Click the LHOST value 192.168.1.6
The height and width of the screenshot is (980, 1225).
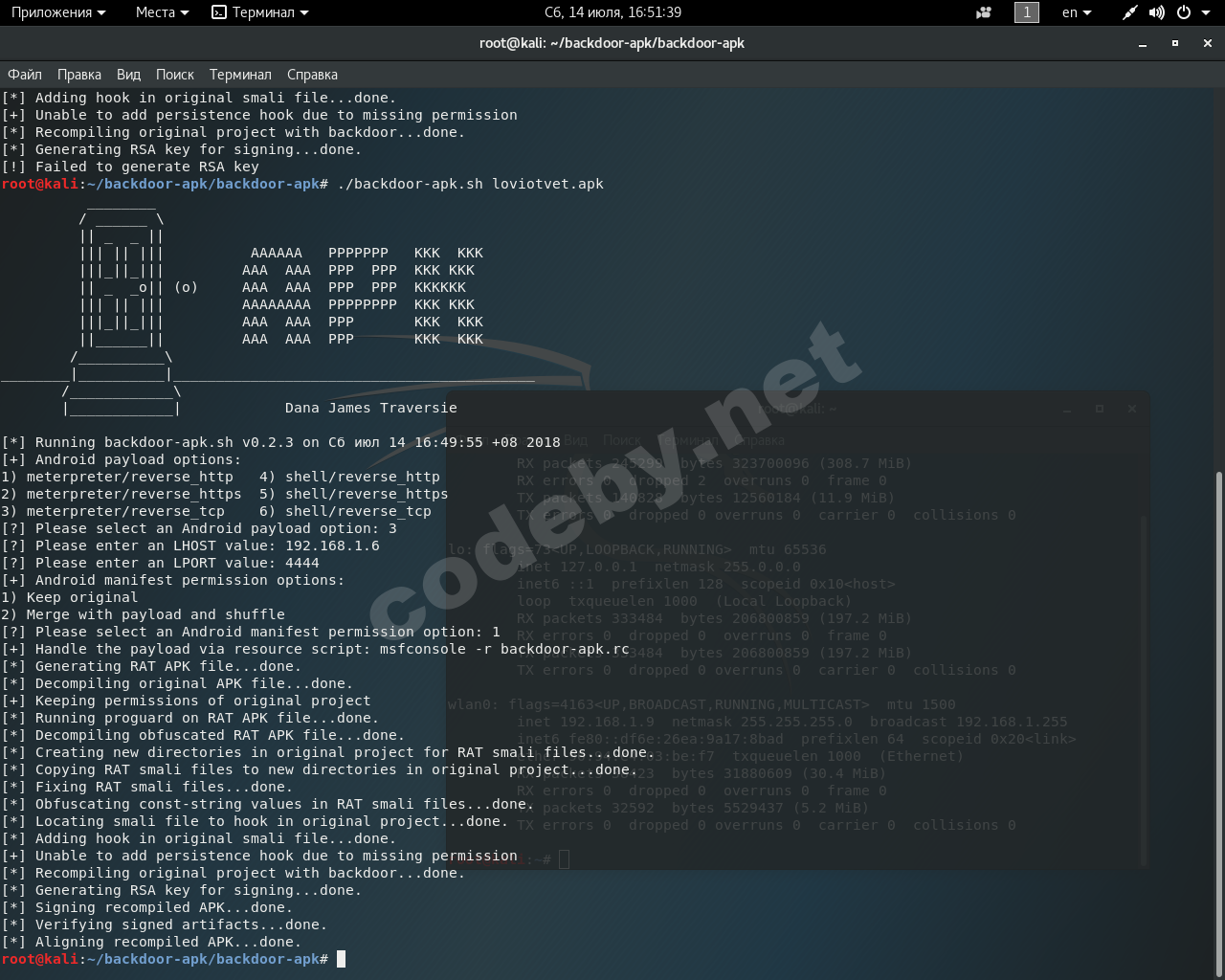pos(332,546)
